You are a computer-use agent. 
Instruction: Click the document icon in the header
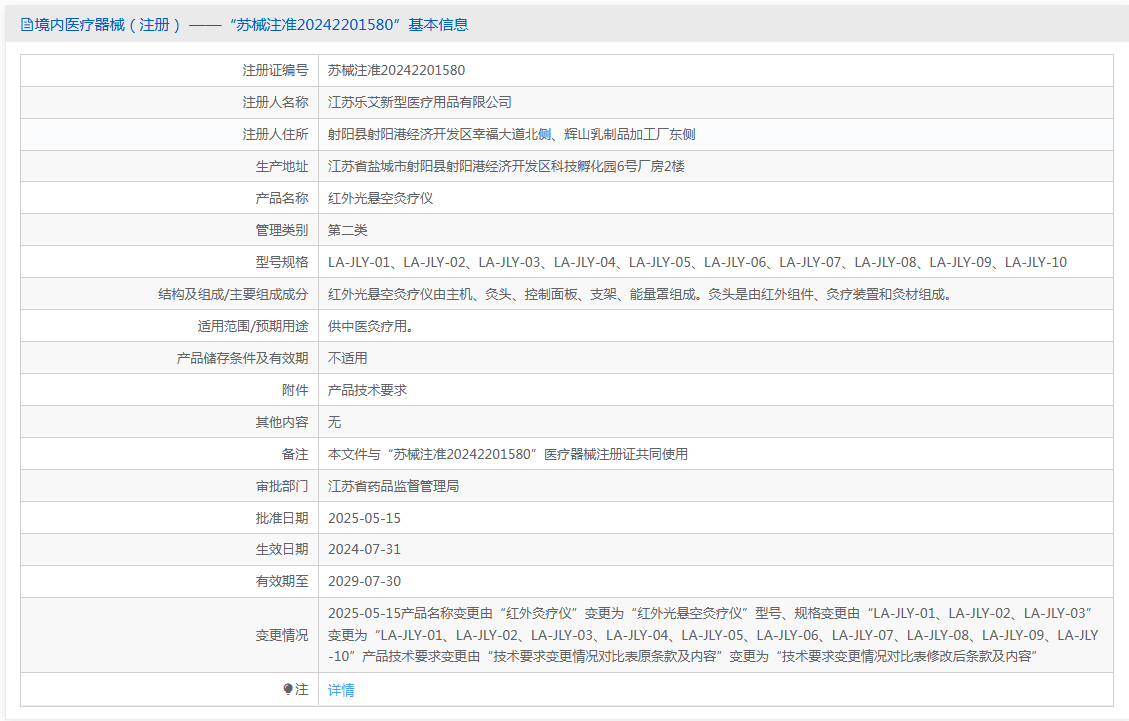pos(27,25)
